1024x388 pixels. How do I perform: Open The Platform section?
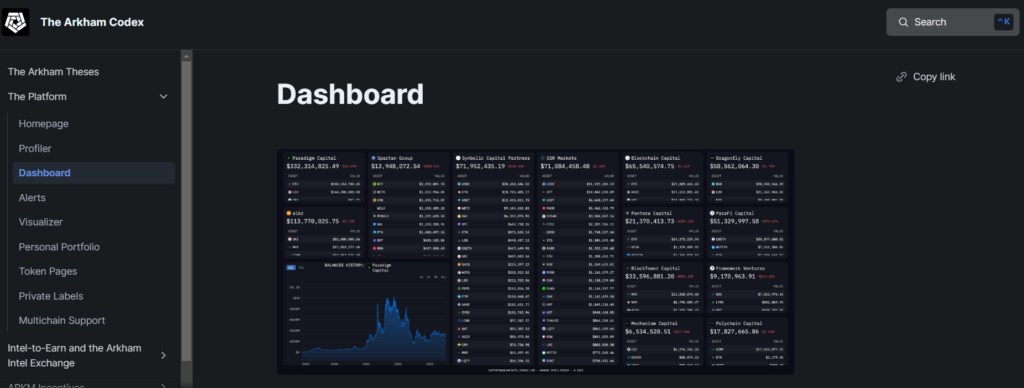tap(37, 97)
